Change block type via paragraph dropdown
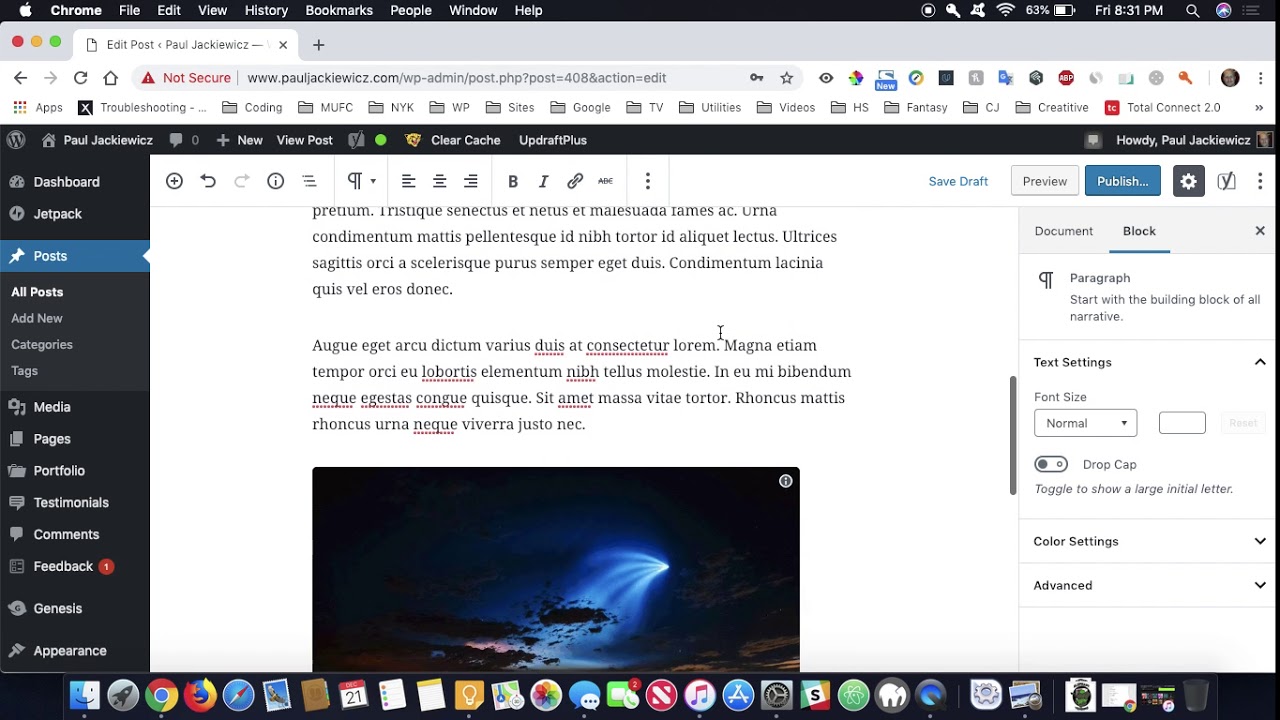Viewport: 1280px width, 720px height. 361,181
